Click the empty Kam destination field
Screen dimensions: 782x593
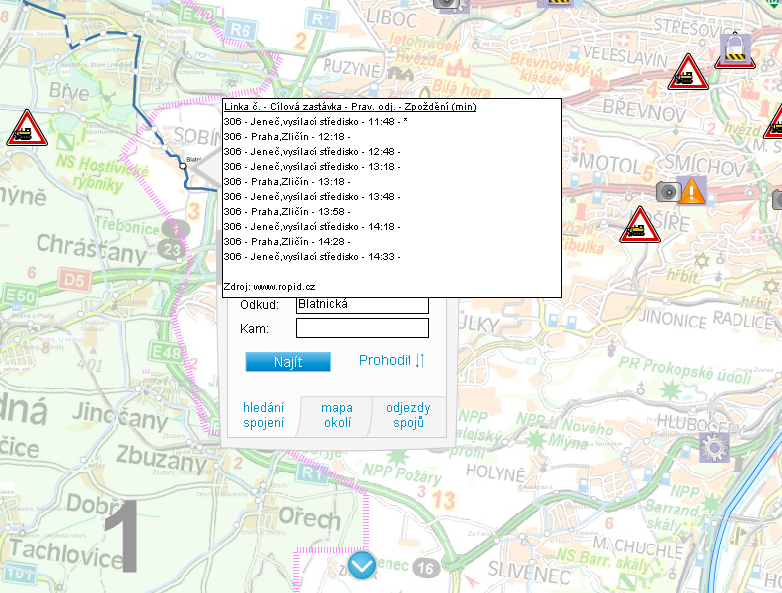point(362,328)
